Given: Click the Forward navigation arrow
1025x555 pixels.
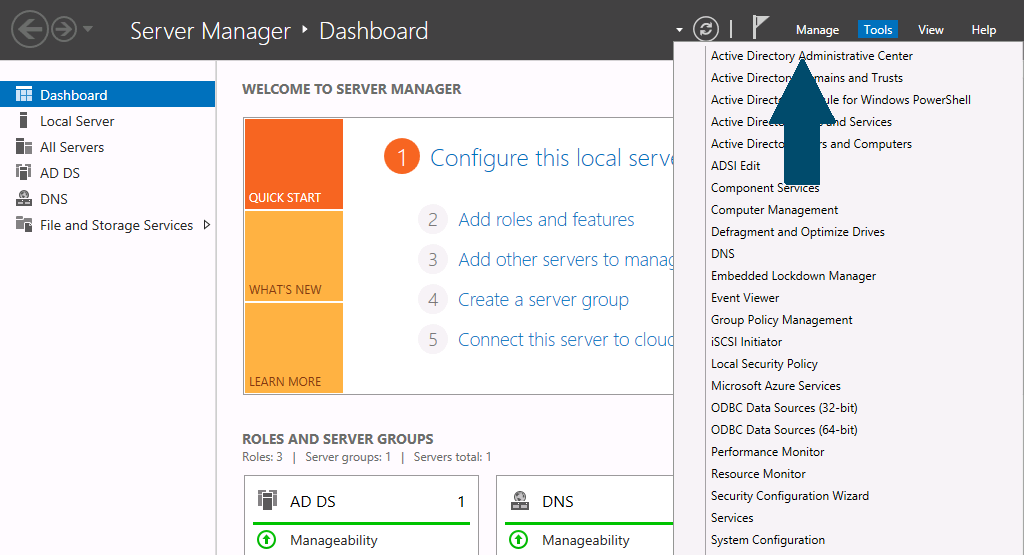Looking at the screenshot, I should pyautogui.click(x=64, y=29).
